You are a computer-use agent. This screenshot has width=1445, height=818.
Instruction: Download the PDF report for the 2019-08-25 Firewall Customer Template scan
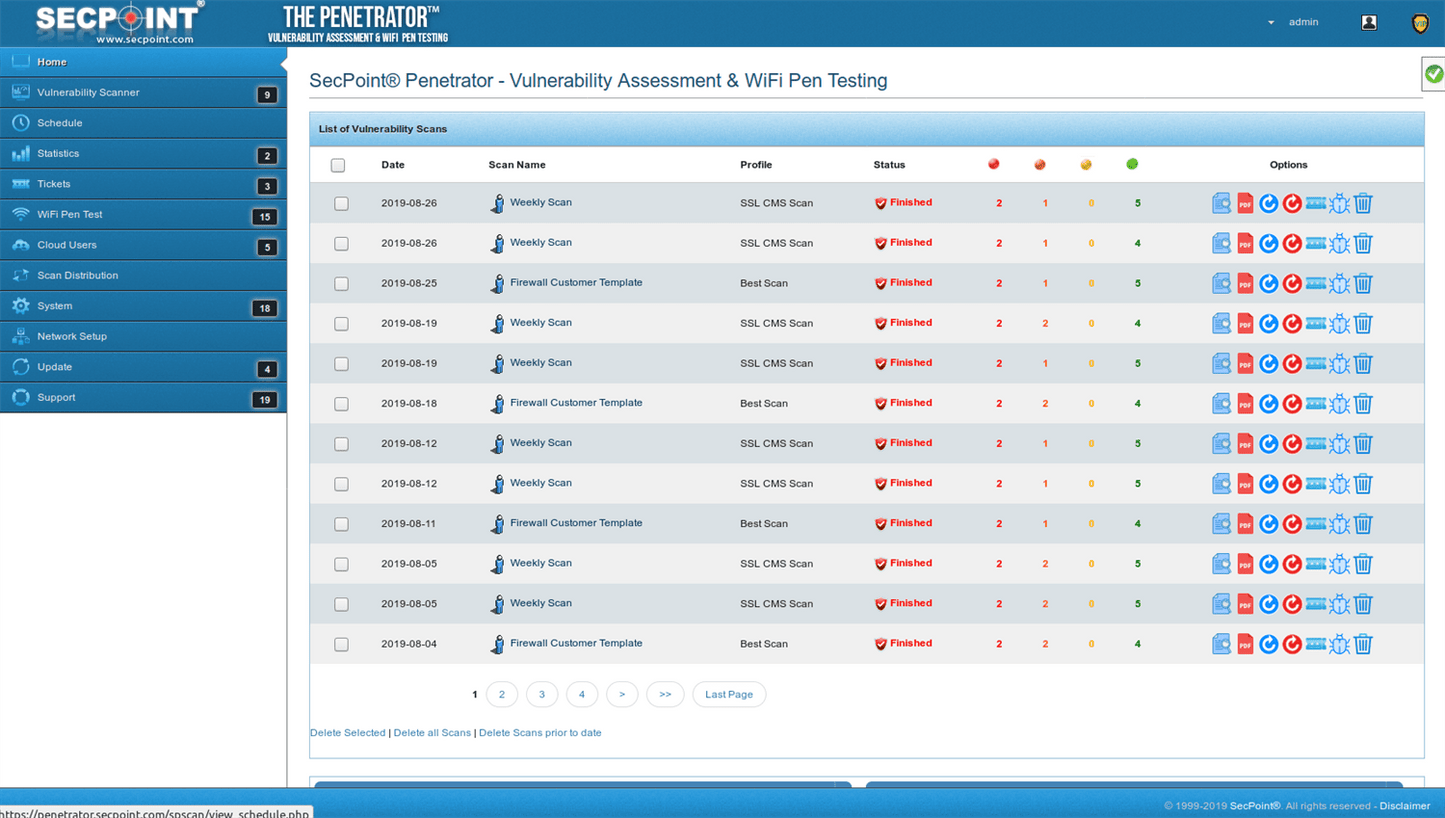[1245, 283]
